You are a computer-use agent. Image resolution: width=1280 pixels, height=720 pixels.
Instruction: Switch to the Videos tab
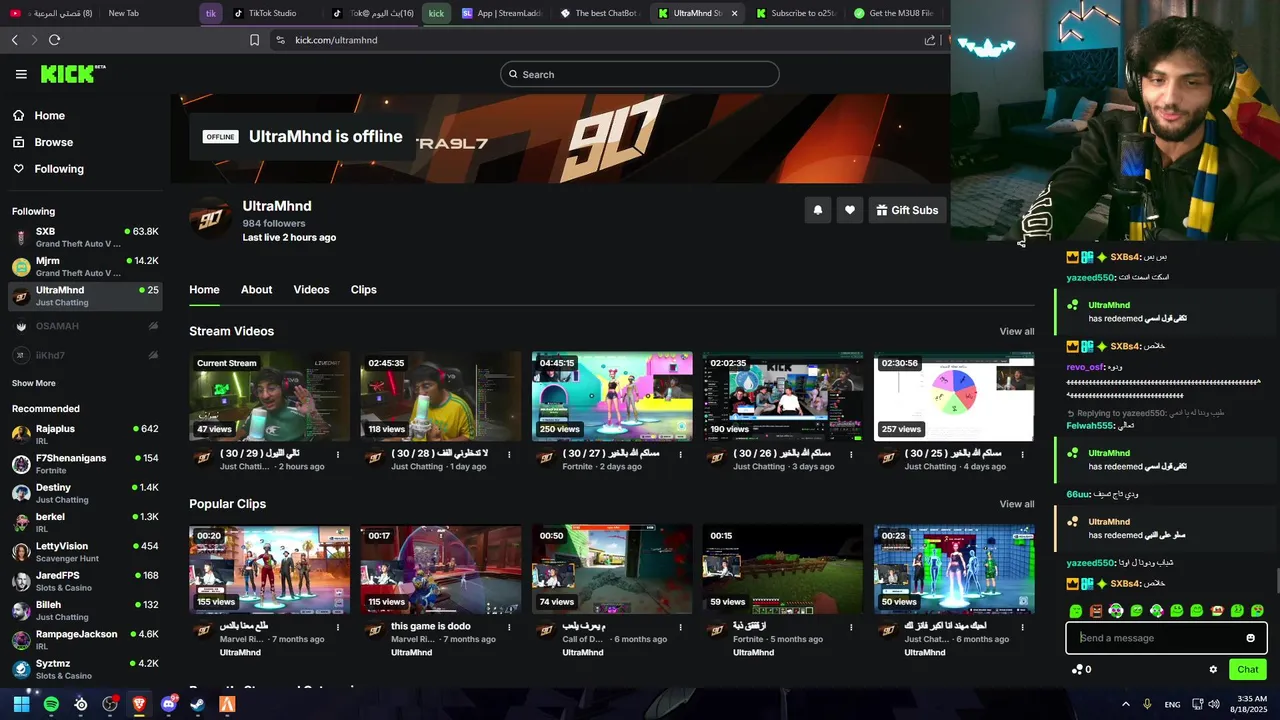[311, 290]
